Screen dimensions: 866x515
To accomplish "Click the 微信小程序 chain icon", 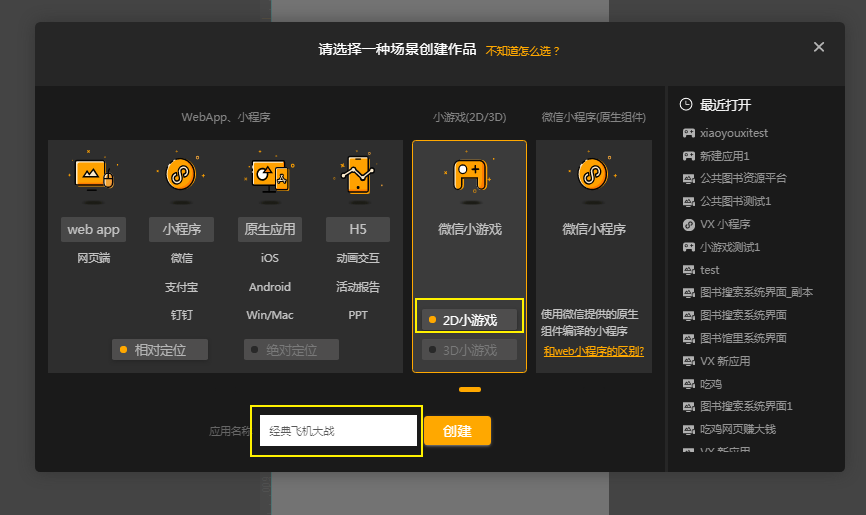I will pos(593,174).
